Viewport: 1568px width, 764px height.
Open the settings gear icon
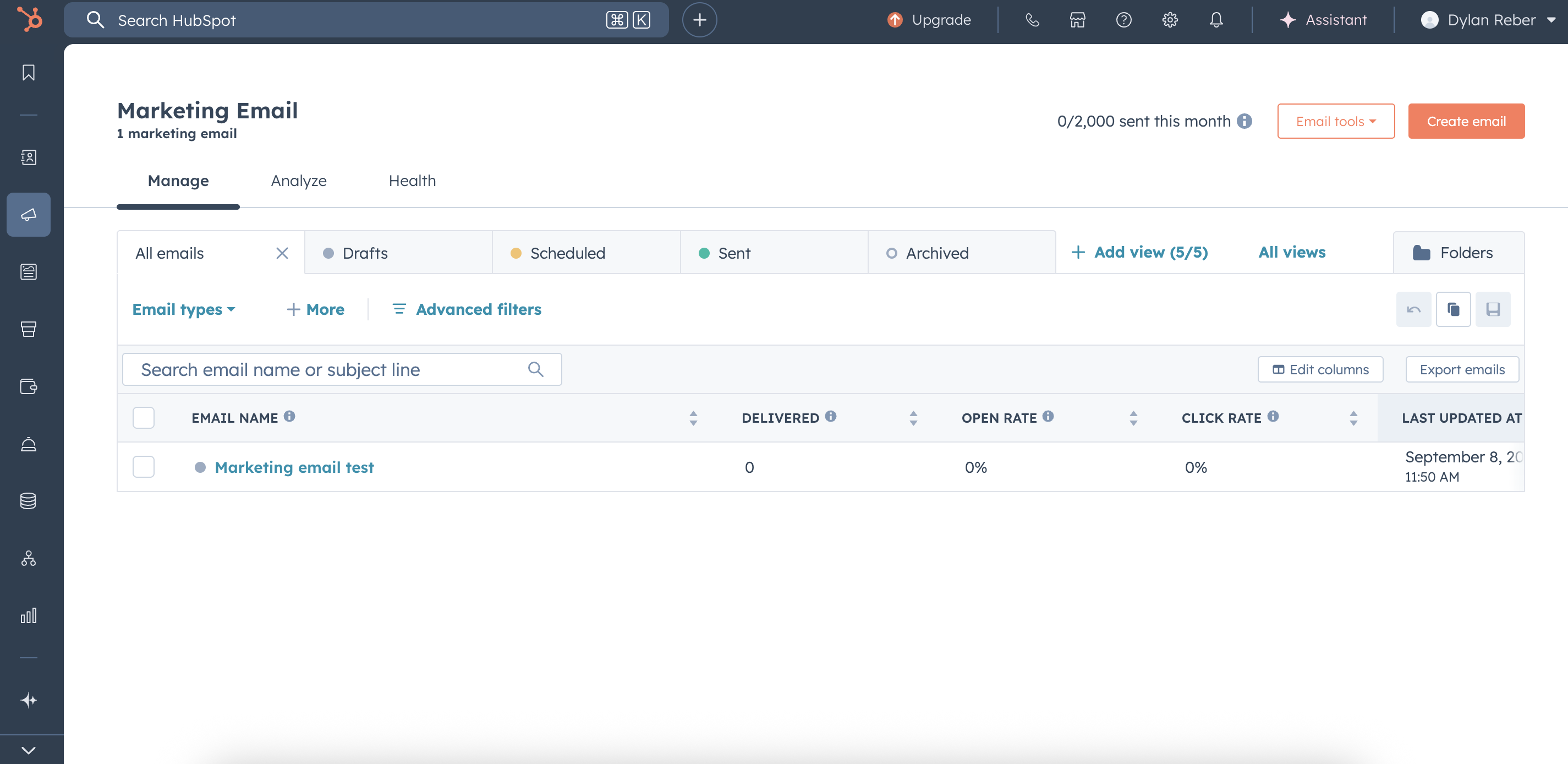1169,20
